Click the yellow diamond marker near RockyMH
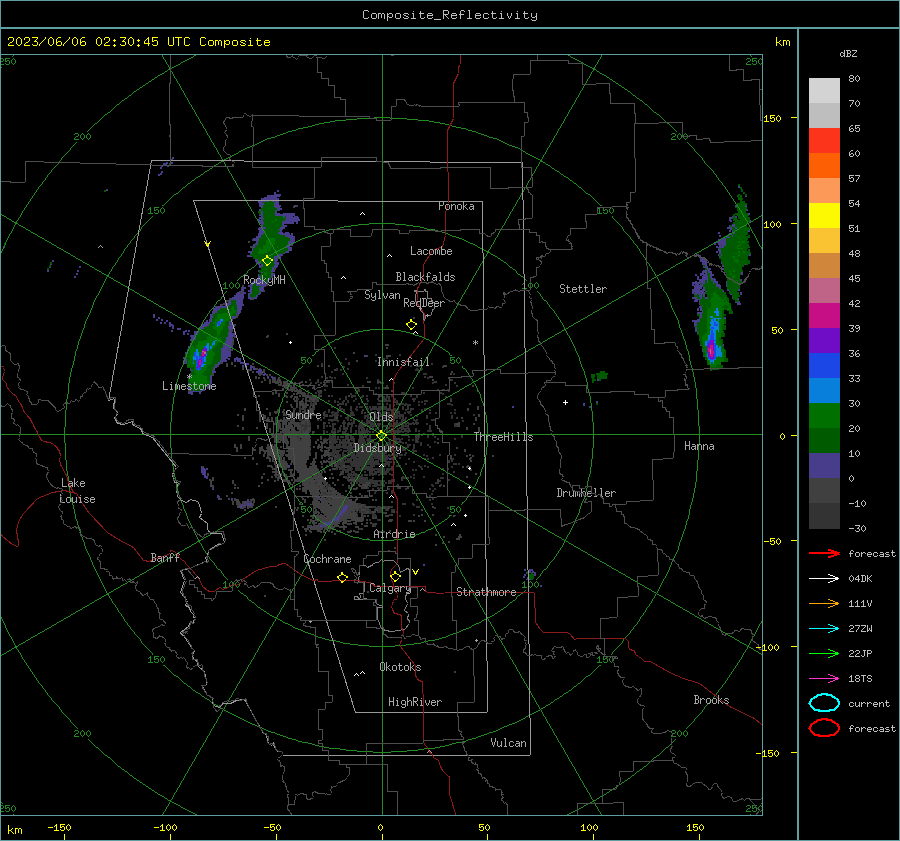 [267, 261]
